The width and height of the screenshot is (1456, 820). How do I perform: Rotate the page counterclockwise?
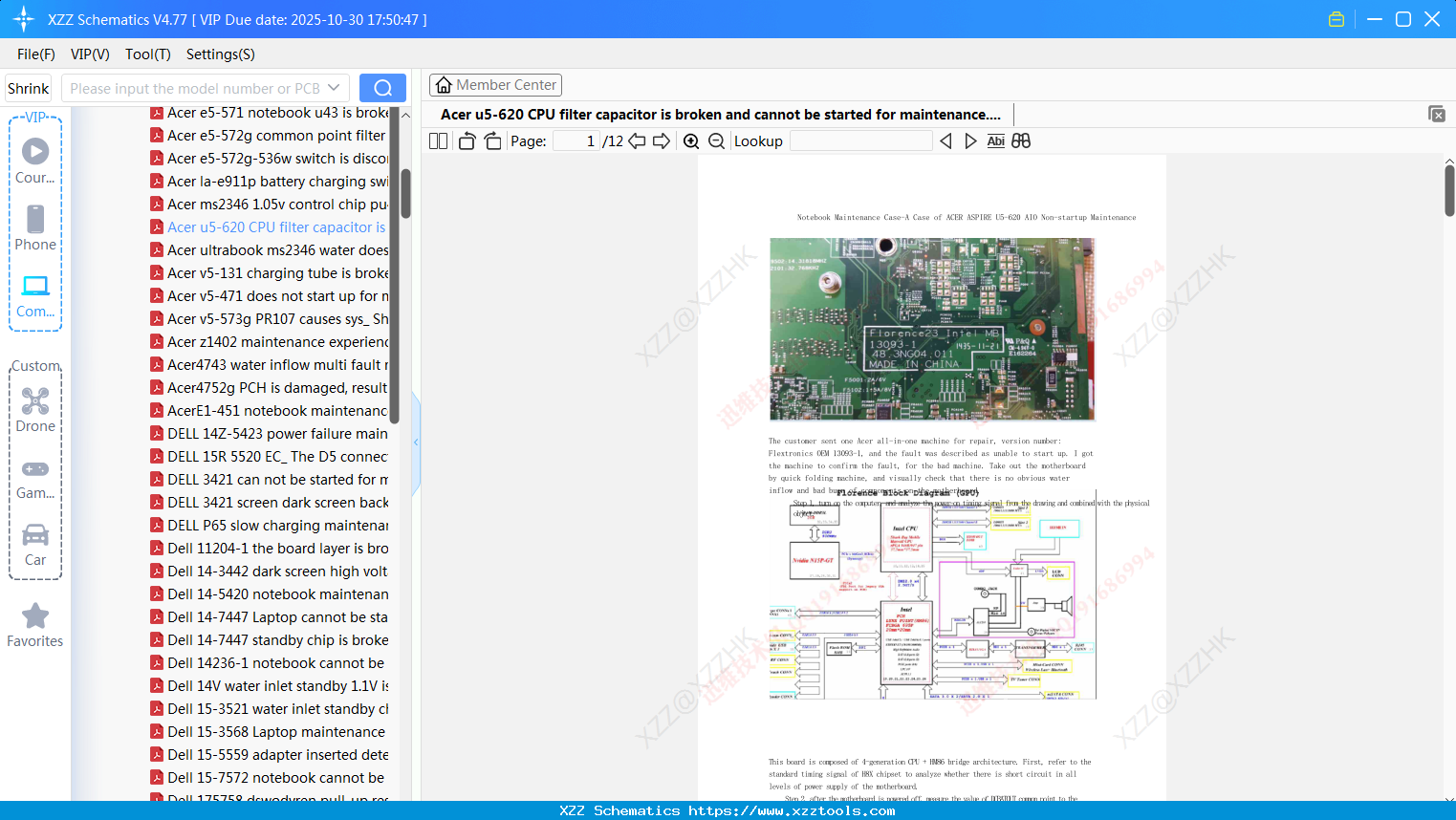(x=467, y=141)
